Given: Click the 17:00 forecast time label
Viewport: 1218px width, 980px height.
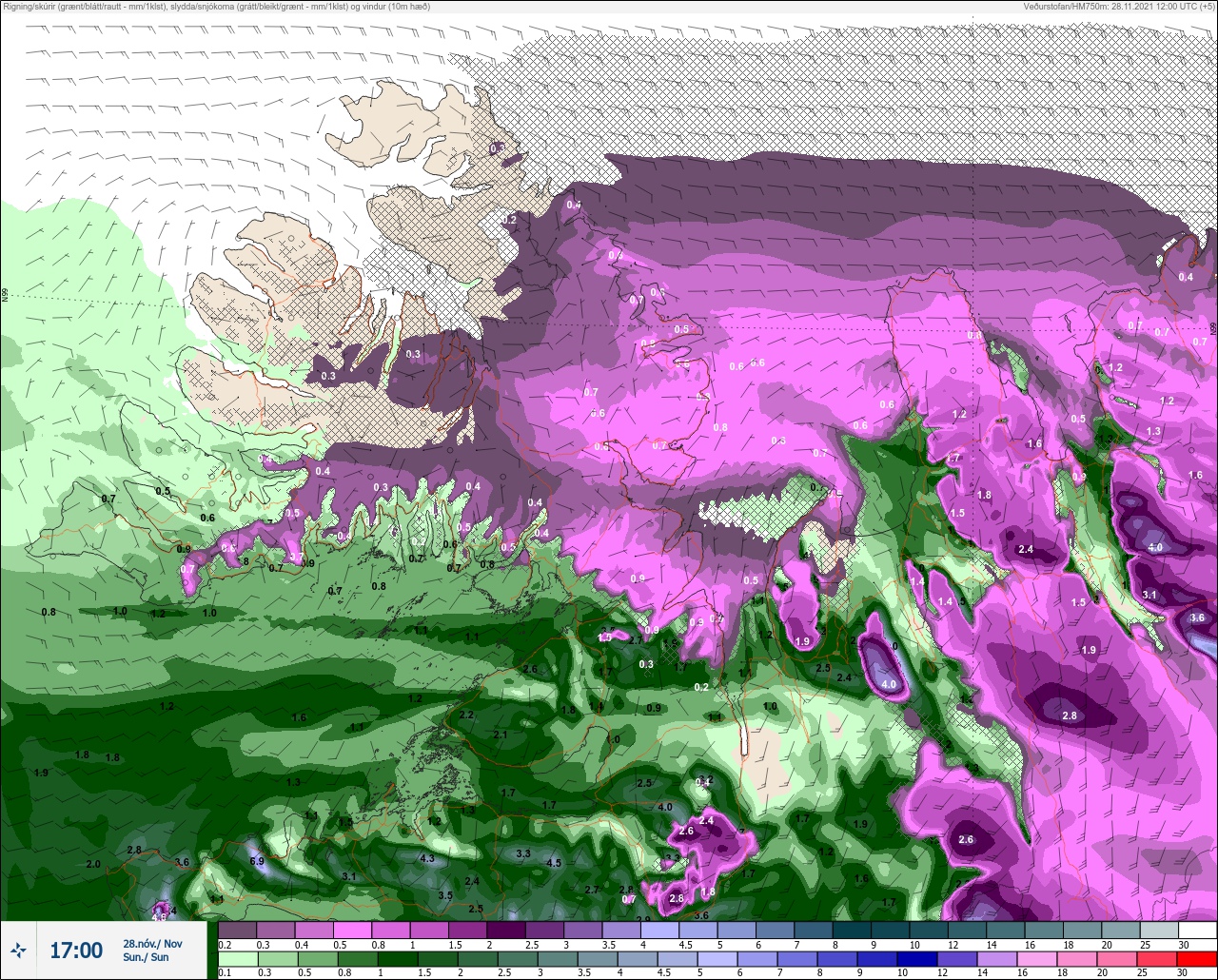Looking at the screenshot, I should click(75, 950).
